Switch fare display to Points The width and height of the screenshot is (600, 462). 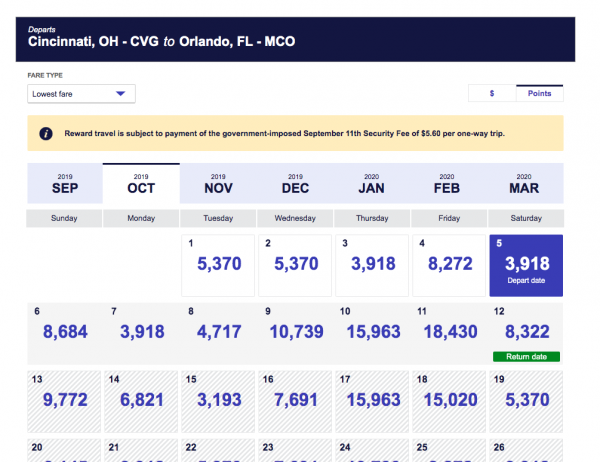pyautogui.click(x=539, y=93)
